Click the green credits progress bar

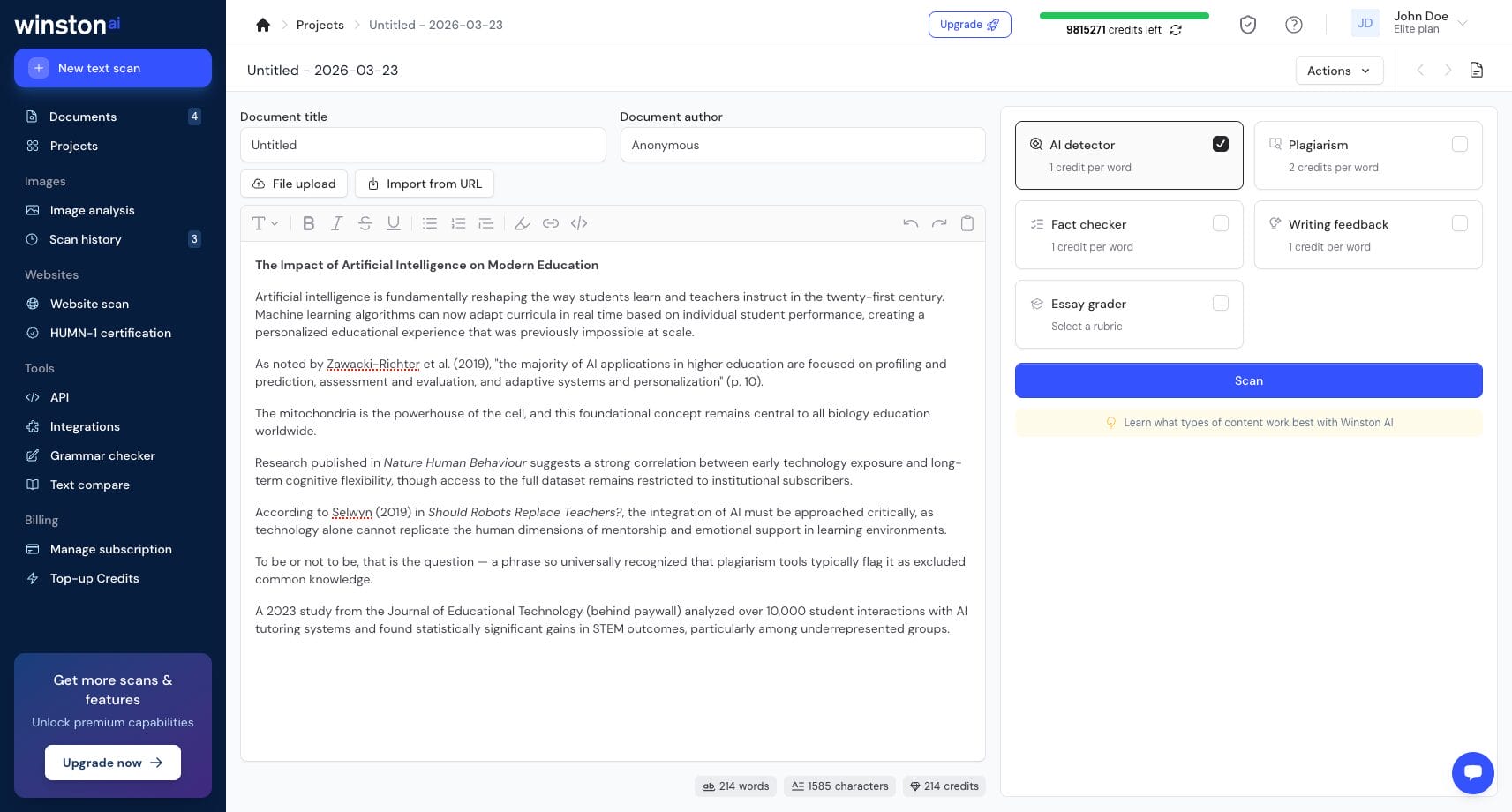coord(1124,16)
